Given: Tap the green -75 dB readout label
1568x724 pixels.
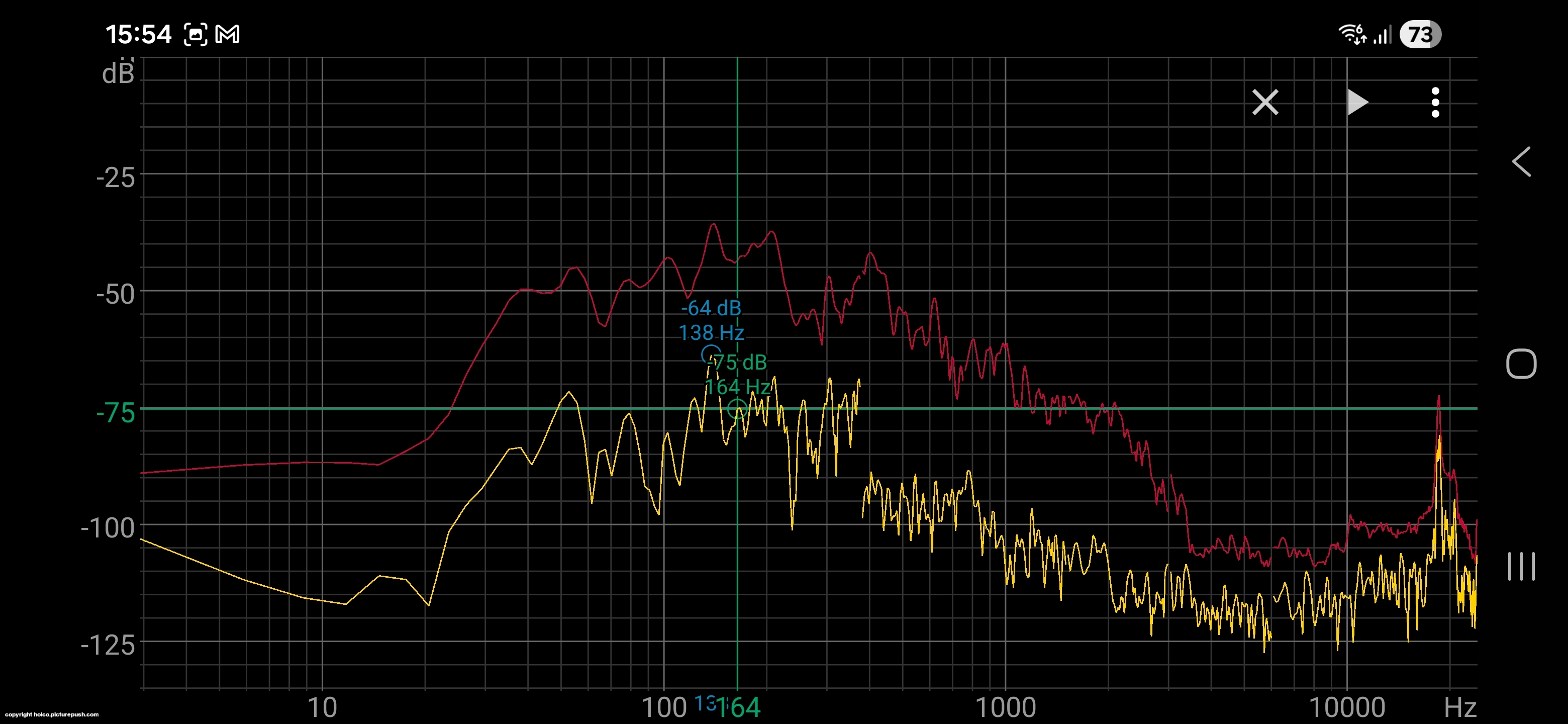Looking at the screenshot, I should 738,363.
